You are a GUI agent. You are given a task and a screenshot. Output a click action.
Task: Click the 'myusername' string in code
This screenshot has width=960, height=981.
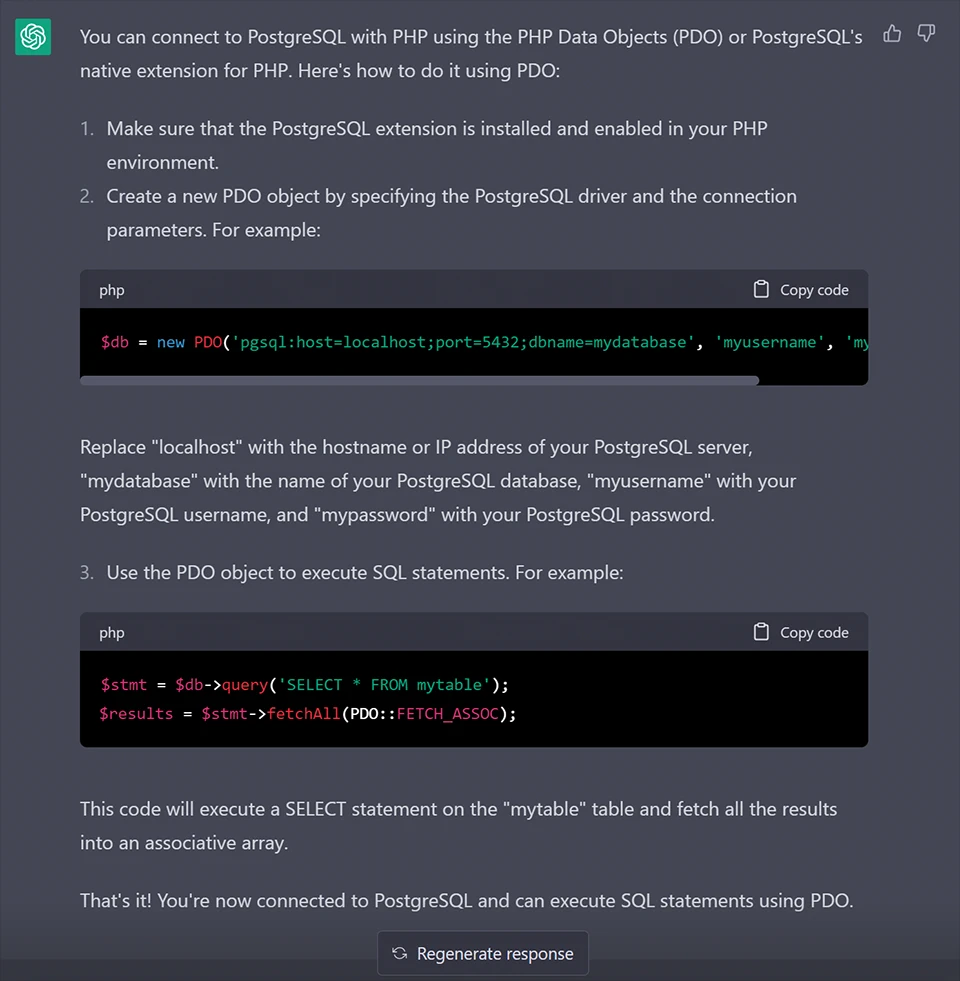click(x=769, y=342)
